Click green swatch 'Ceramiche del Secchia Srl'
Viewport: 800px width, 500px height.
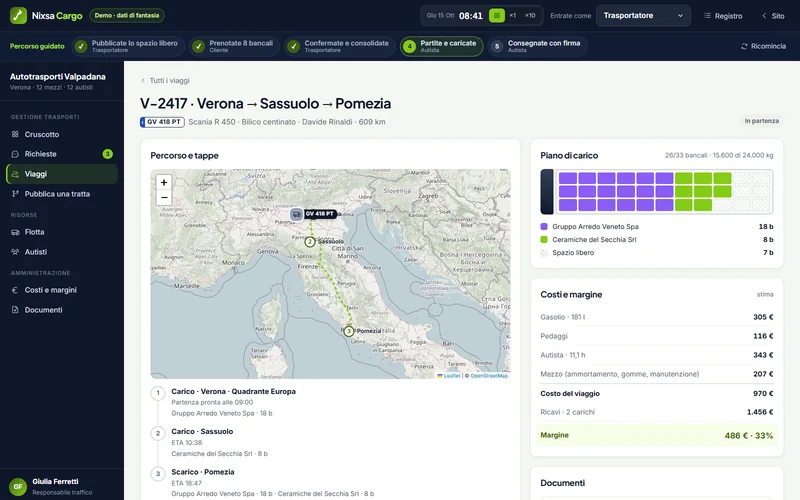(x=544, y=239)
